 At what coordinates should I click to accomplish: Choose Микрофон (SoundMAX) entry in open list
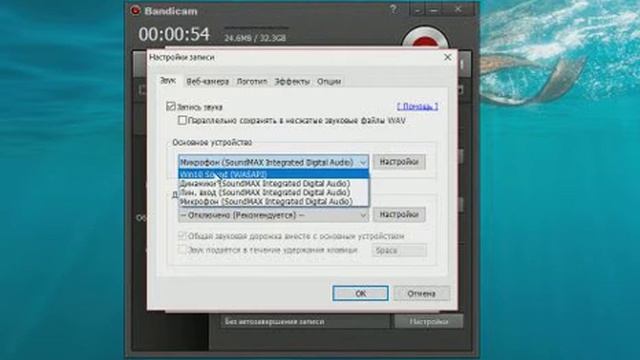point(273,201)
